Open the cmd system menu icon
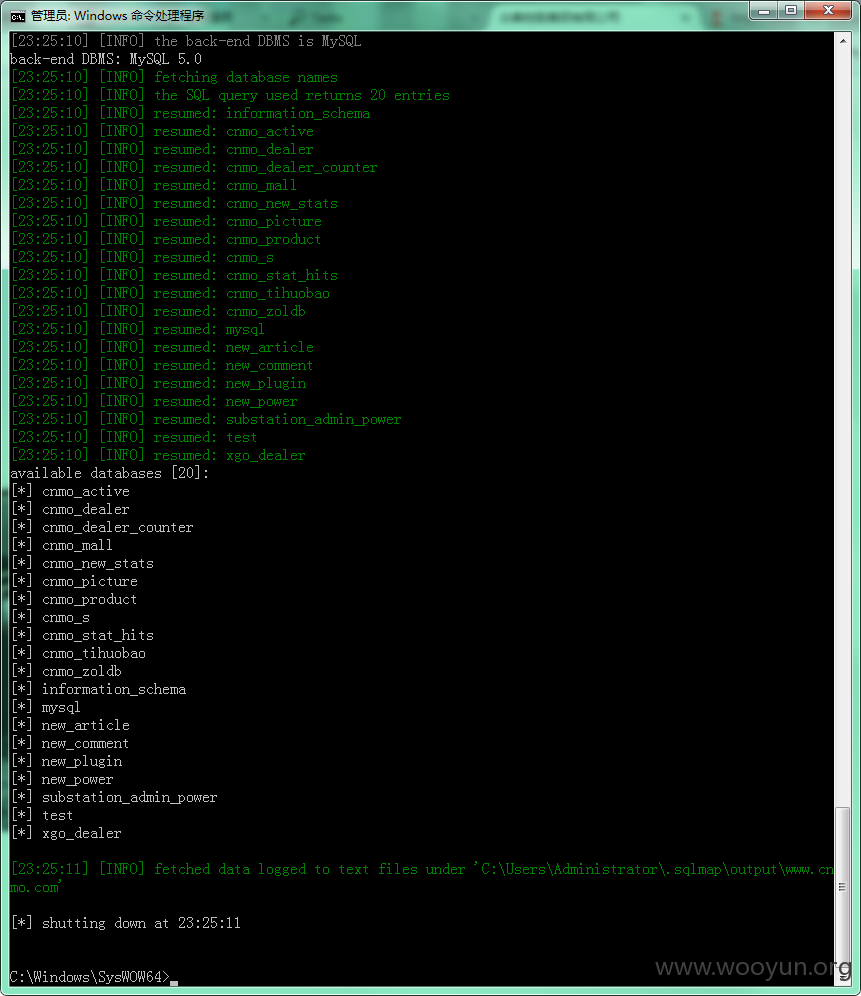Screen dimensions: 861x996 pyautogui.click(x=17, y=16)
